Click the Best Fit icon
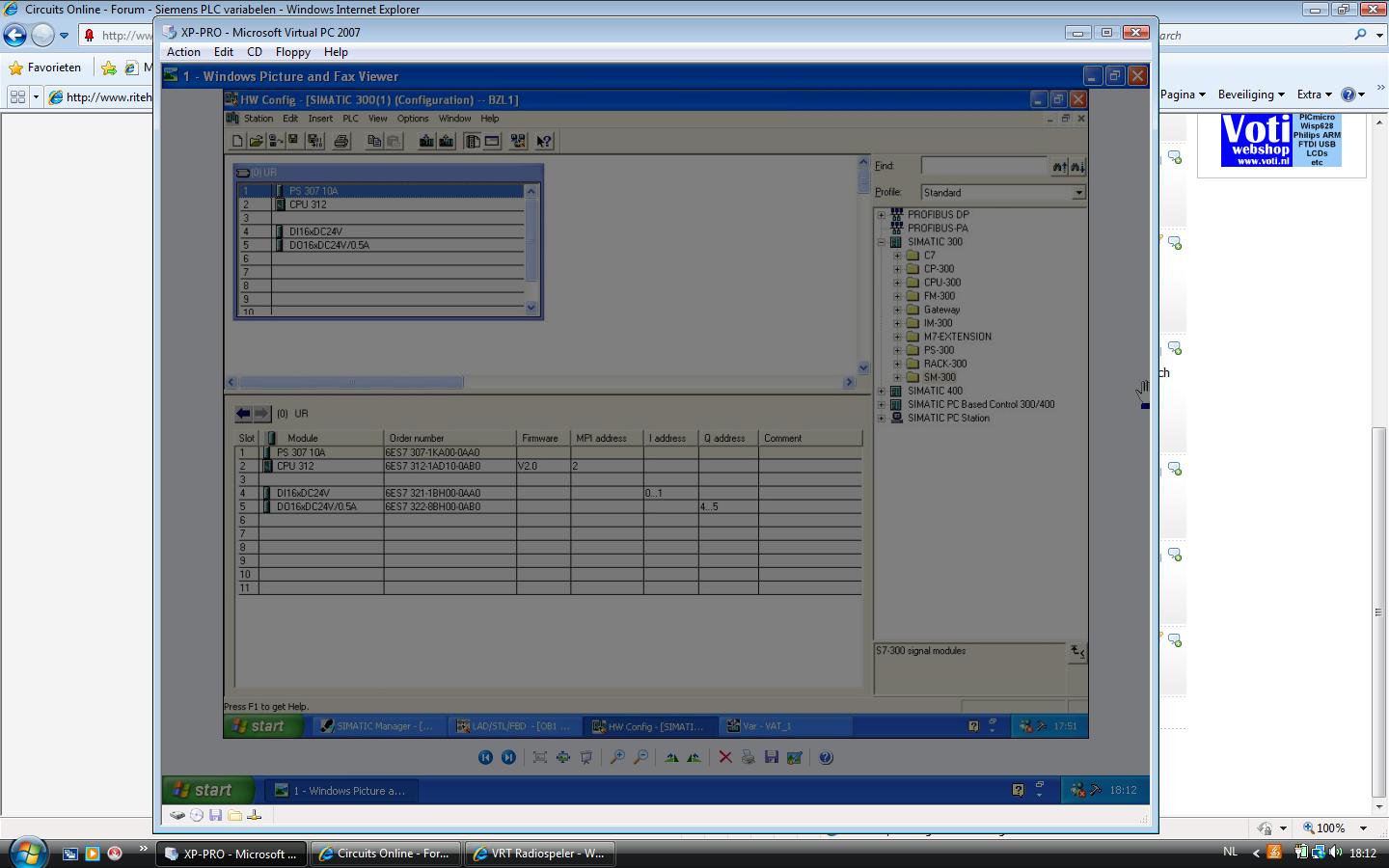 click(539, 758)
